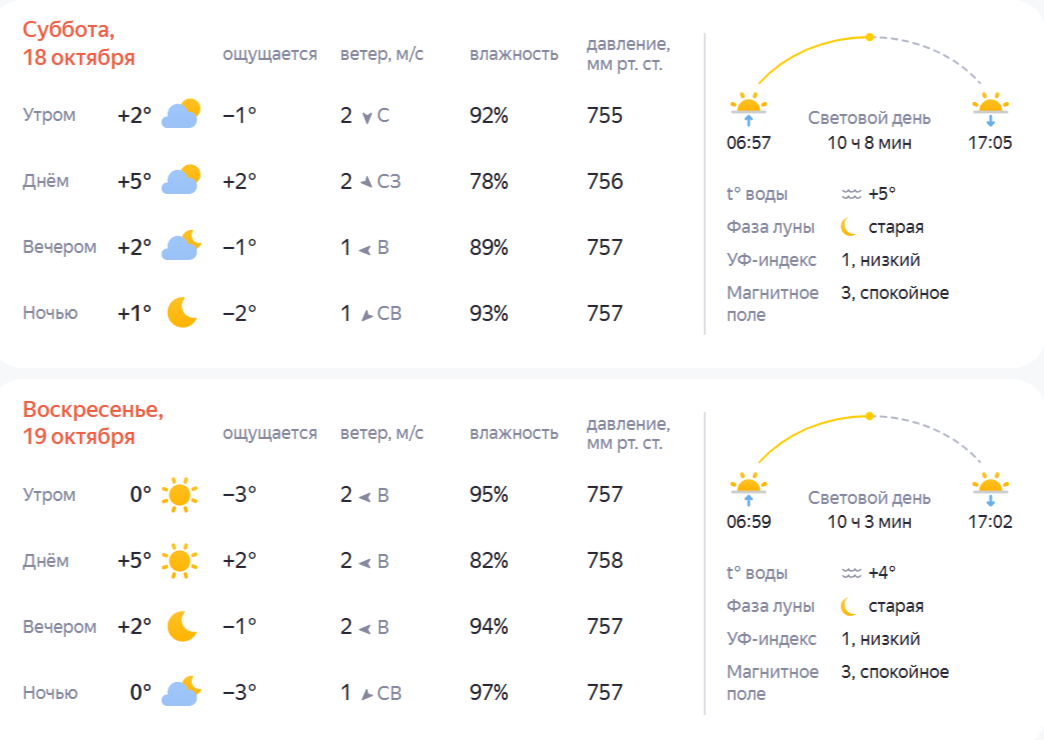Viewport: 1044px width, 740px height.
Task: Click Sunday sun arc position dot
Action: click(870, 416)
